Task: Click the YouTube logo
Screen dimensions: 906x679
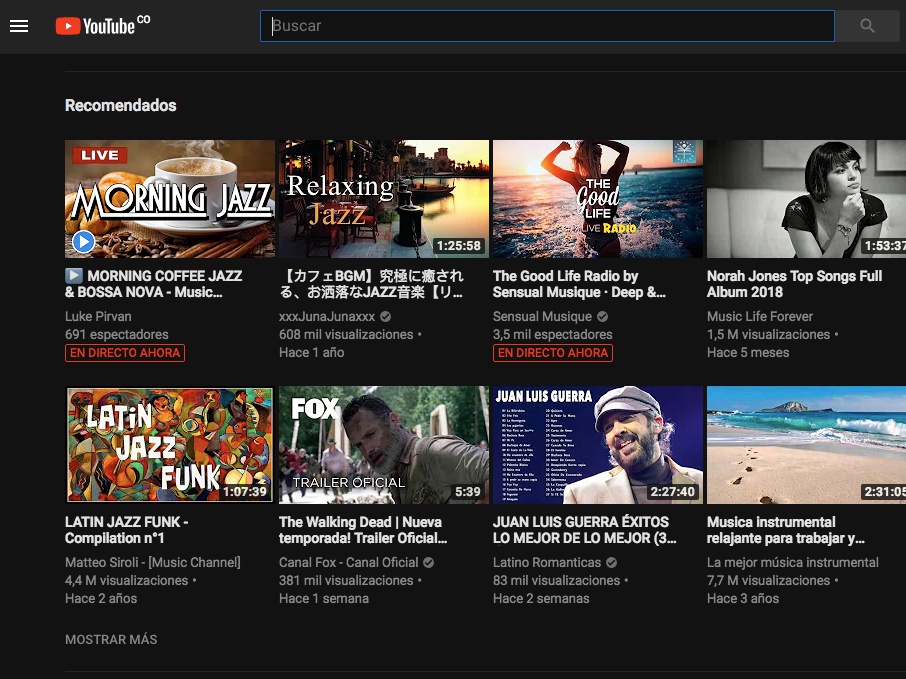Action: 102,25
